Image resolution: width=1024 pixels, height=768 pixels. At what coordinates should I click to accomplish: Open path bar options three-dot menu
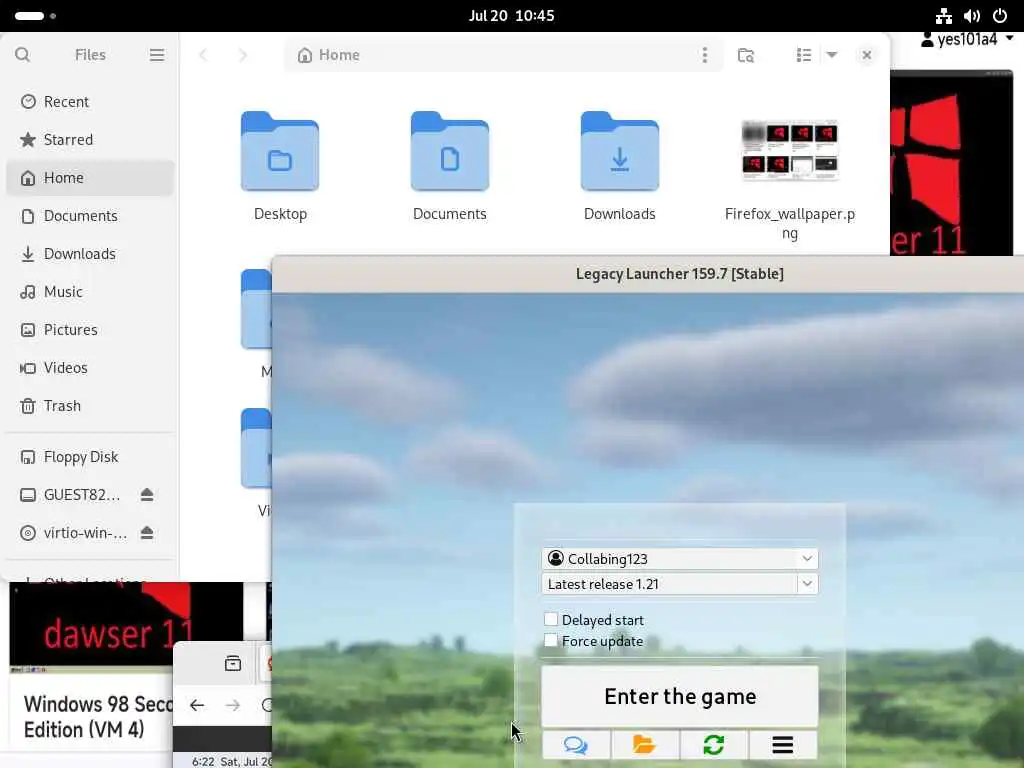tap(705, 55)
